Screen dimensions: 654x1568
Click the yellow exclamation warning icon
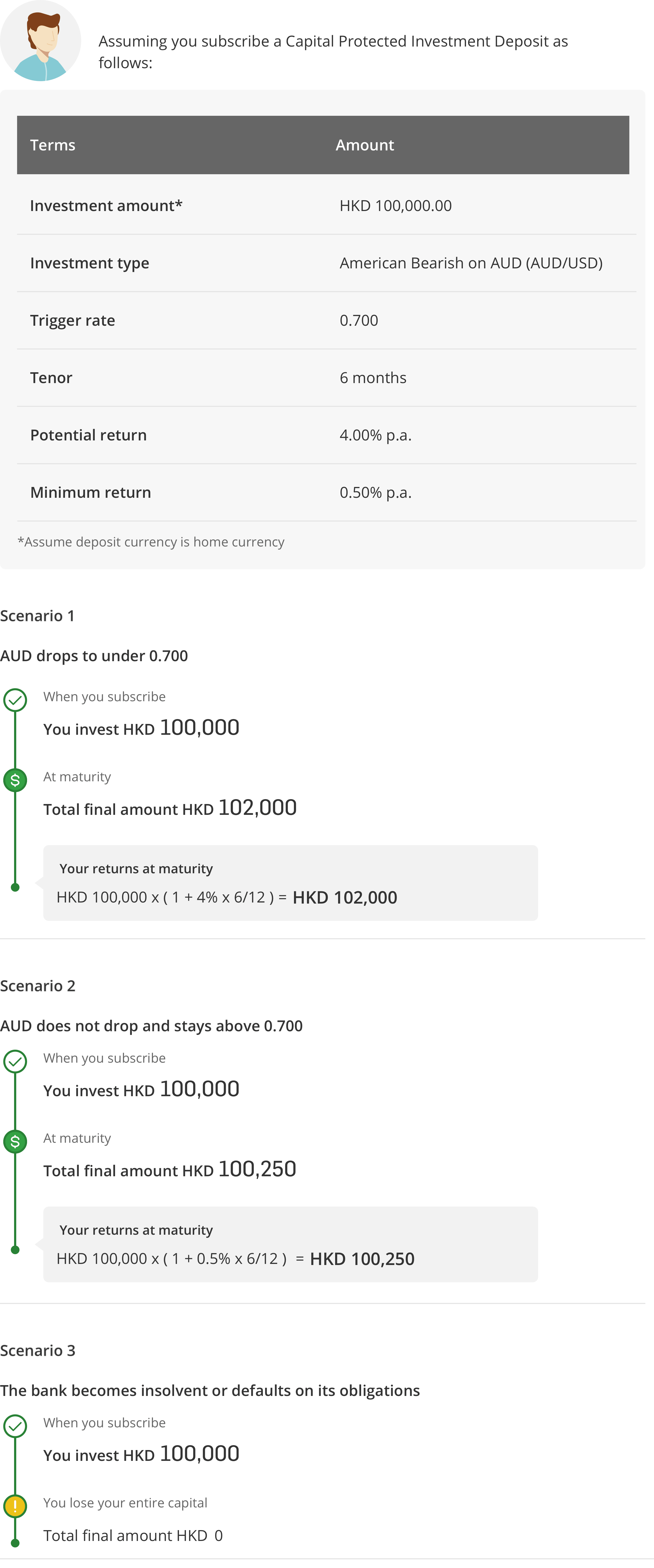15,1506
